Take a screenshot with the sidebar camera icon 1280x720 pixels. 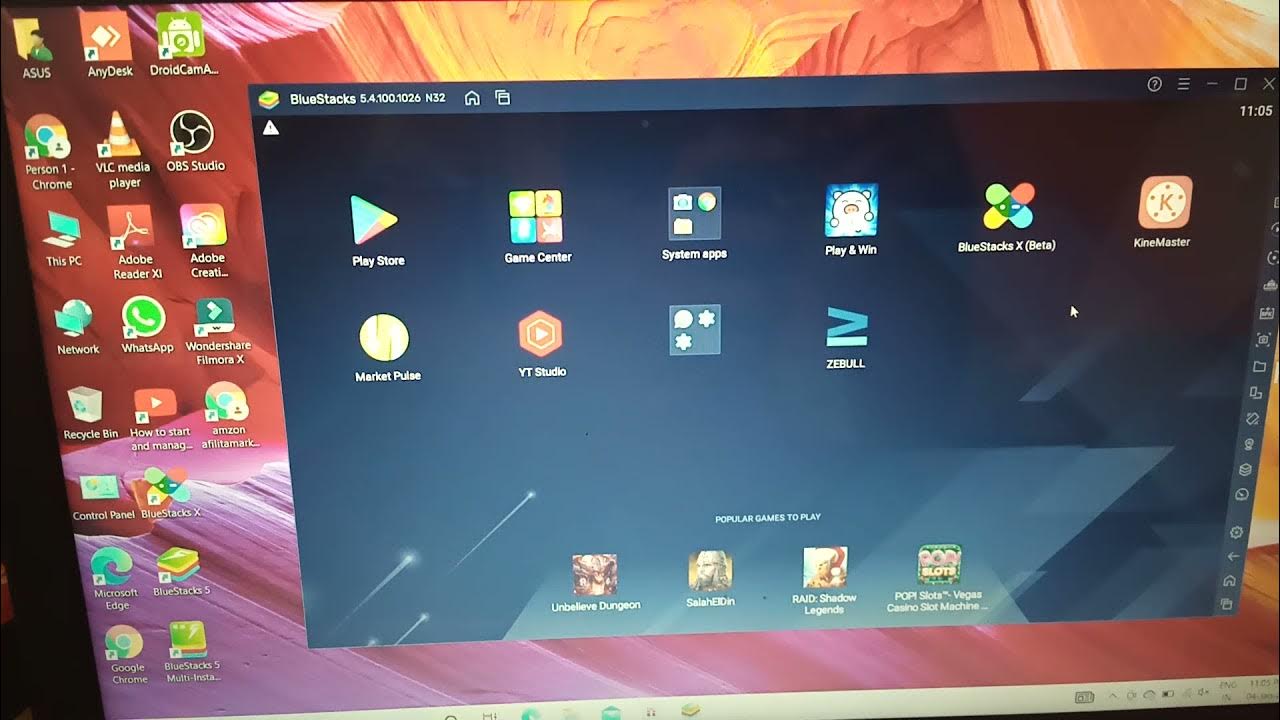1263,340
